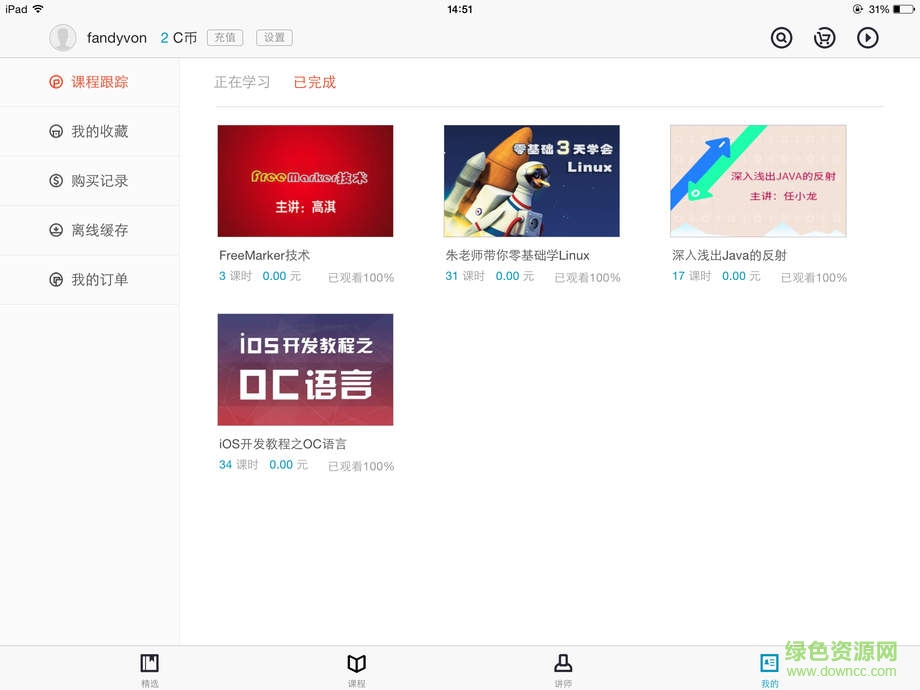Open the 精选 tab in bottom bar
920x690 pixels.
click(x=150, y=668)
